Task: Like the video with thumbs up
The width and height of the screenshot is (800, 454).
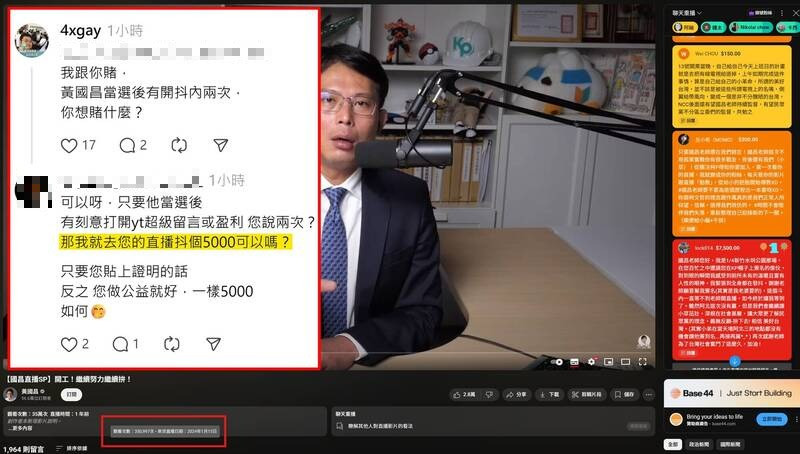Action: (x=464, y=394)
